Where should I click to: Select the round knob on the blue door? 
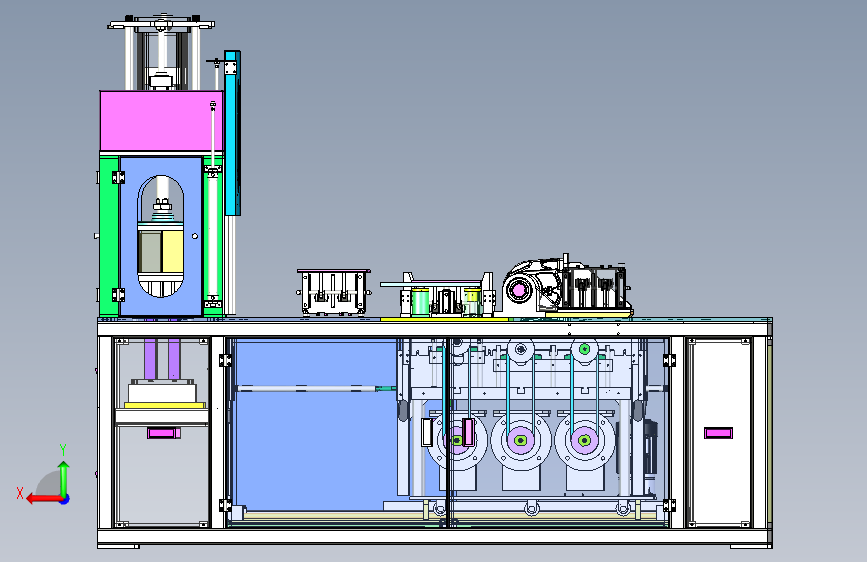click(x=195, y=236)
